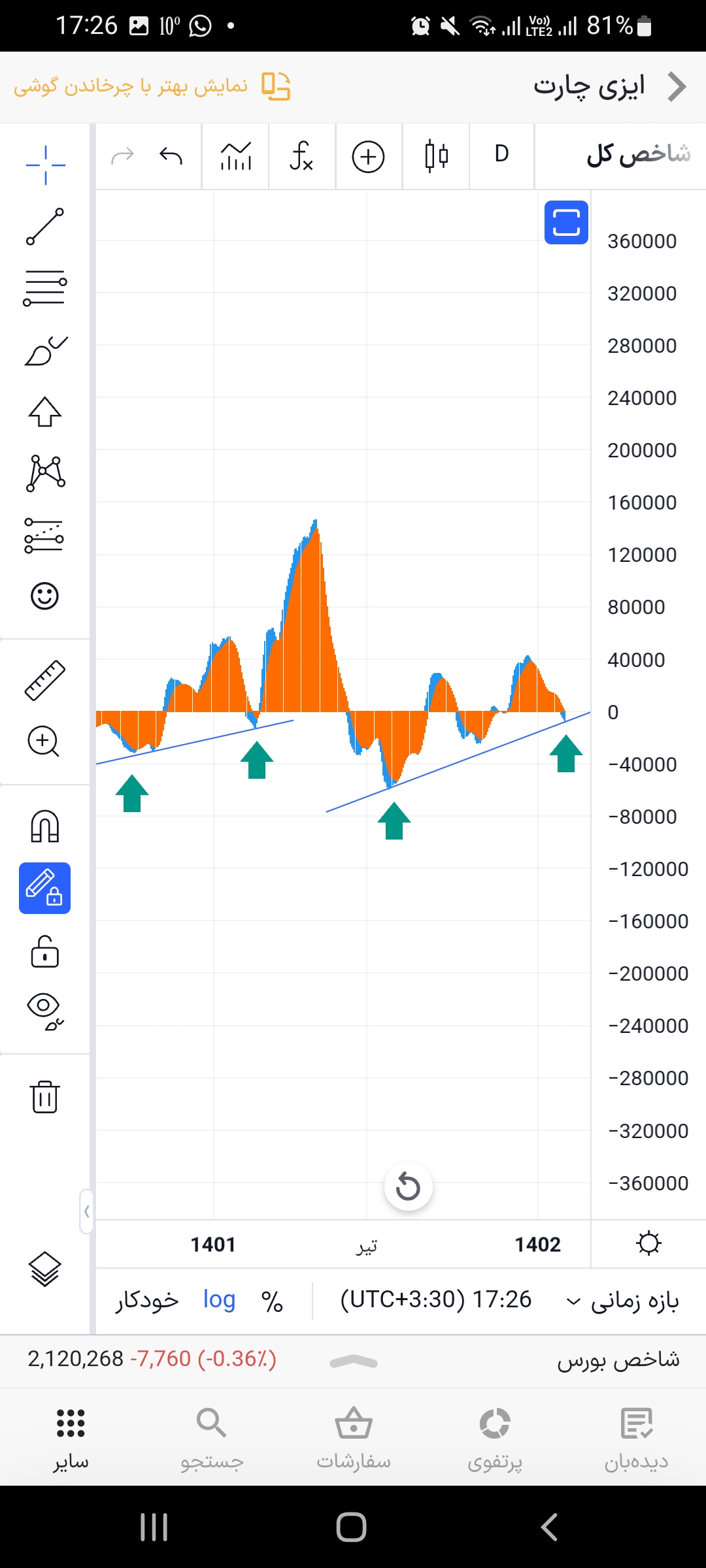Select the trend line drawing tool

pos(45,227)
